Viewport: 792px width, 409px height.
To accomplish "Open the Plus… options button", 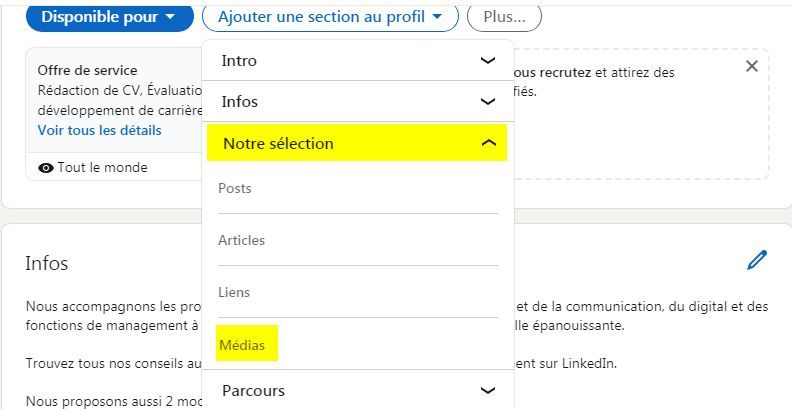I will pyautogui.click(x=504, y=17).
